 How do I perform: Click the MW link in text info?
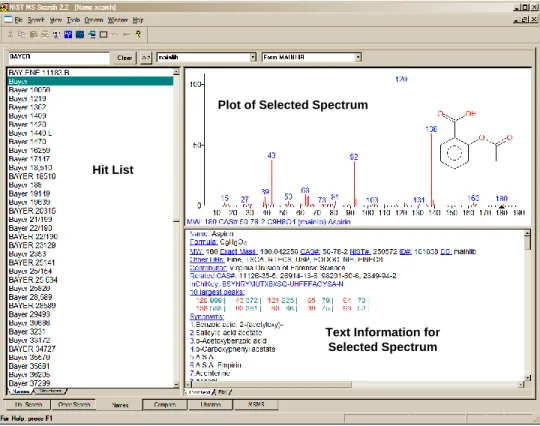[196, 252]
